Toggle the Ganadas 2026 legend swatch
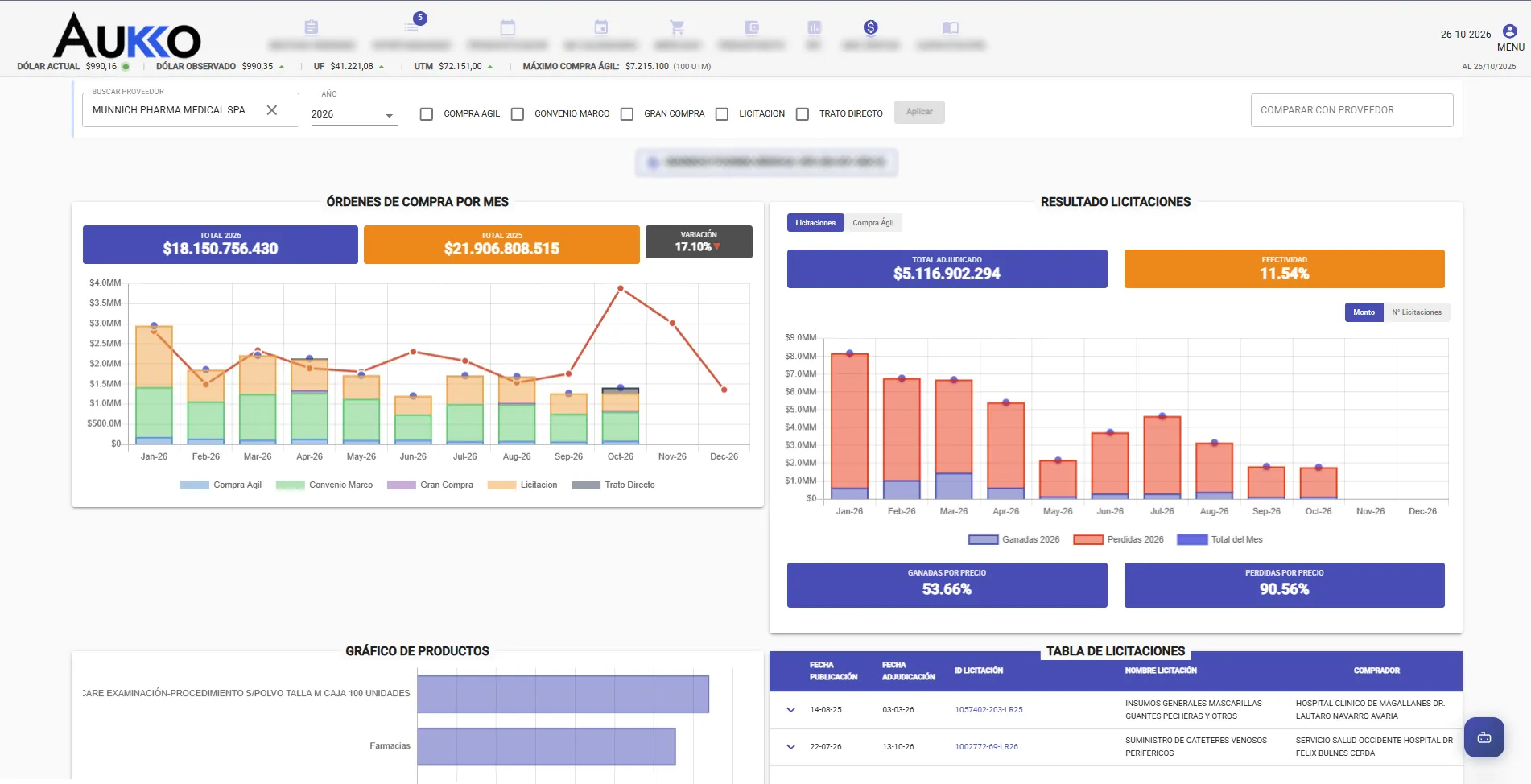 tap(984, 539)
